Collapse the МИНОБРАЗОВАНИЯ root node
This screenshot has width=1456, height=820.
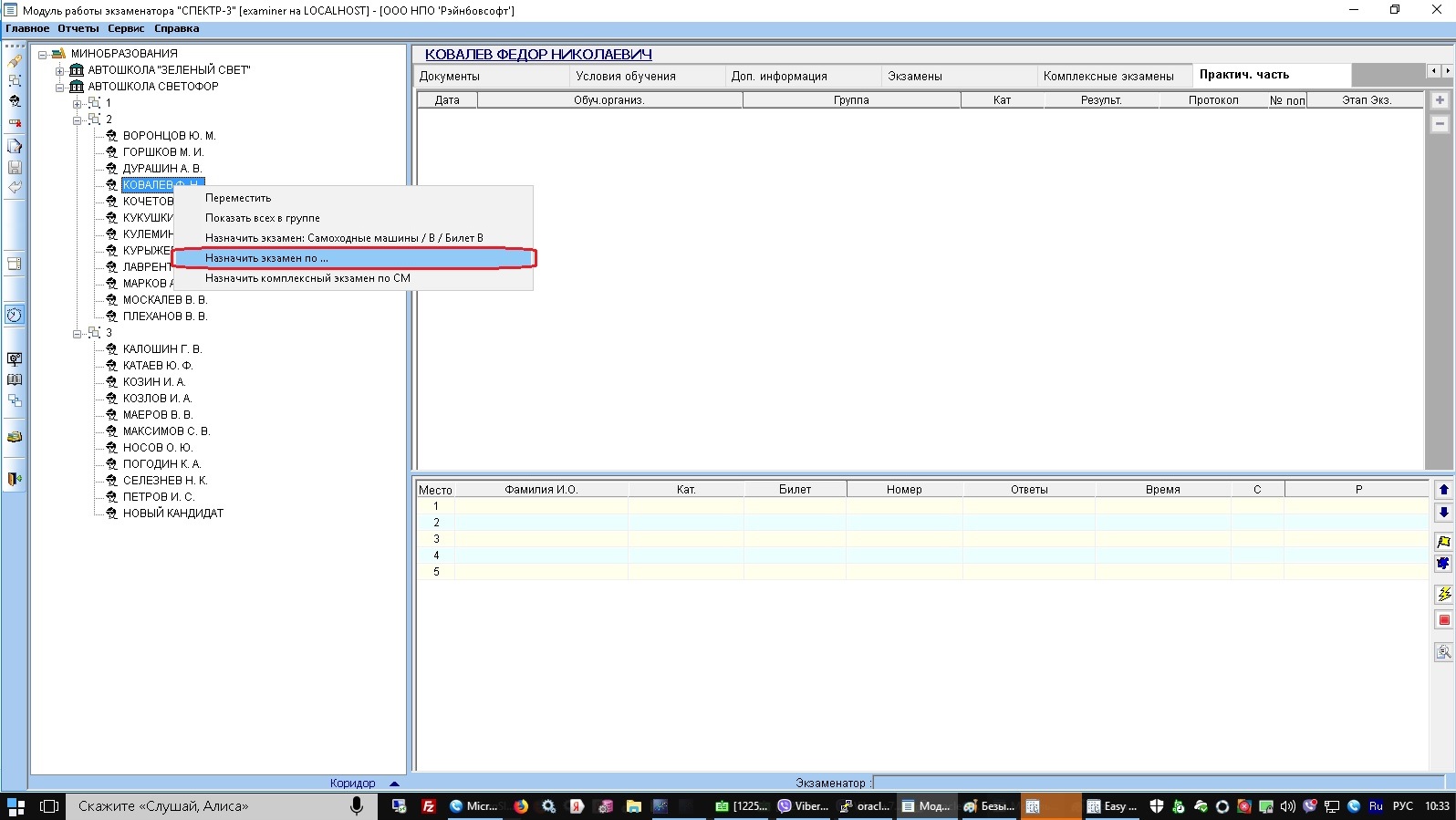click(x=42, y=54)
